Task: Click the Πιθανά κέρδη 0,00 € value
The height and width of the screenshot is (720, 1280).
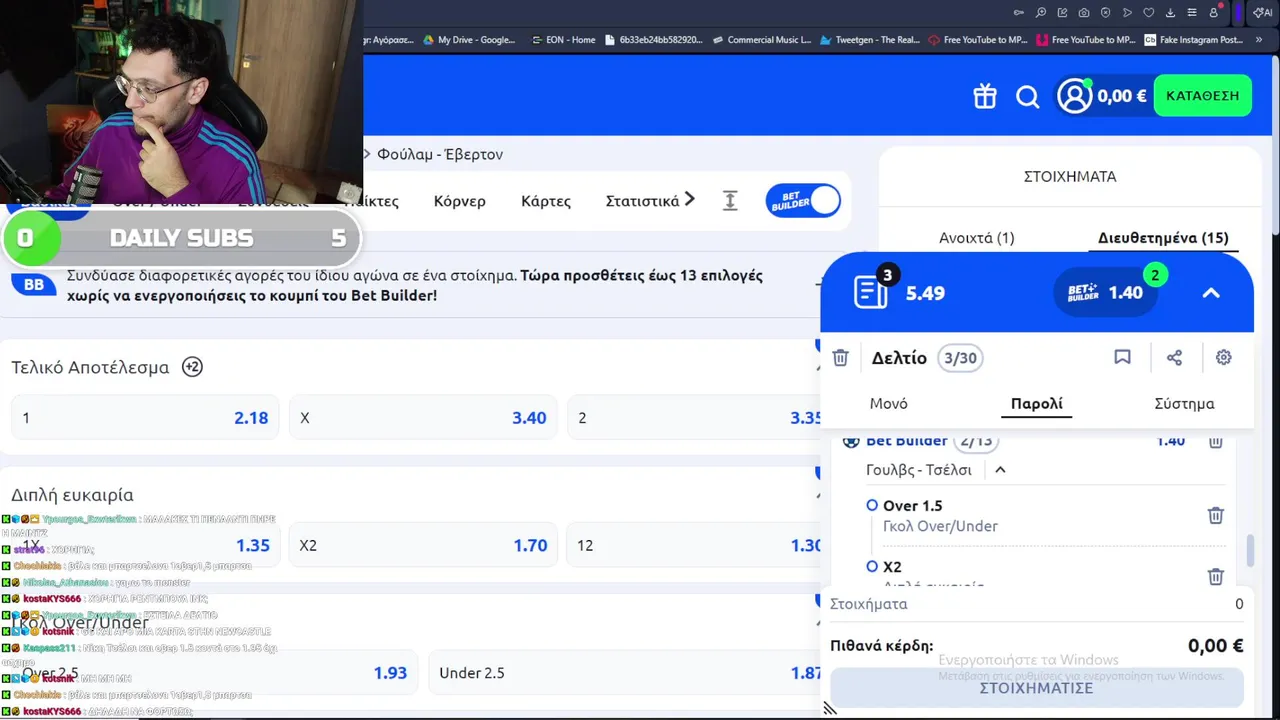Action: [x=1216, y=646]
